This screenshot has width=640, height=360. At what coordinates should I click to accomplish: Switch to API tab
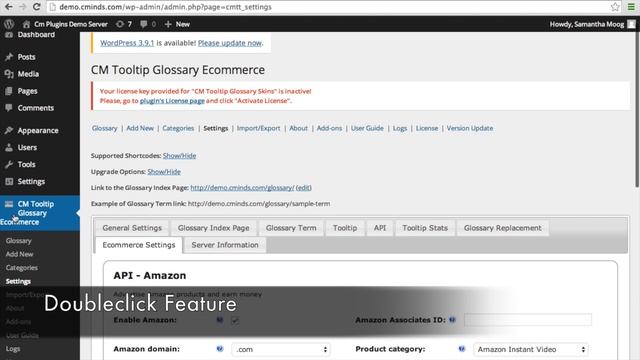(380, 228)
